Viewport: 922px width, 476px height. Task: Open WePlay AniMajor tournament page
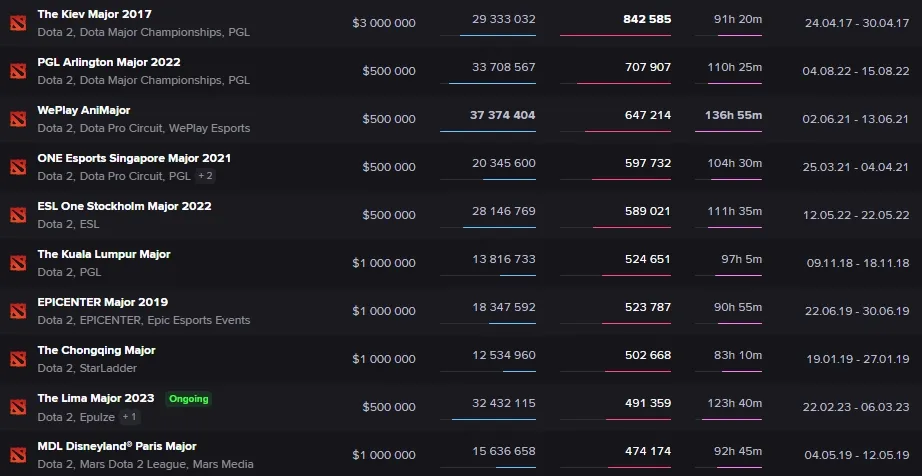84,110
